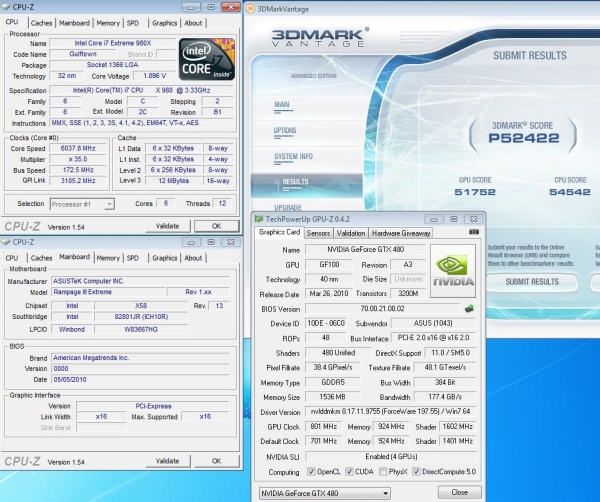Click Bandwidth value 177.4 GB/s

click(x=445, y=397)
